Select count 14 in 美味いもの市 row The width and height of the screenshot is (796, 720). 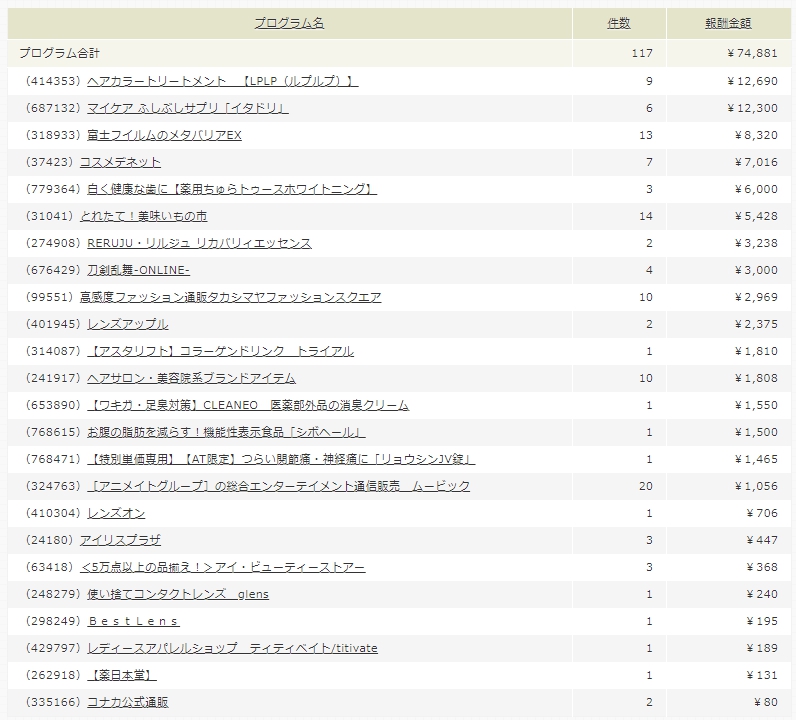pyautogui.click(x=646, y=216)
